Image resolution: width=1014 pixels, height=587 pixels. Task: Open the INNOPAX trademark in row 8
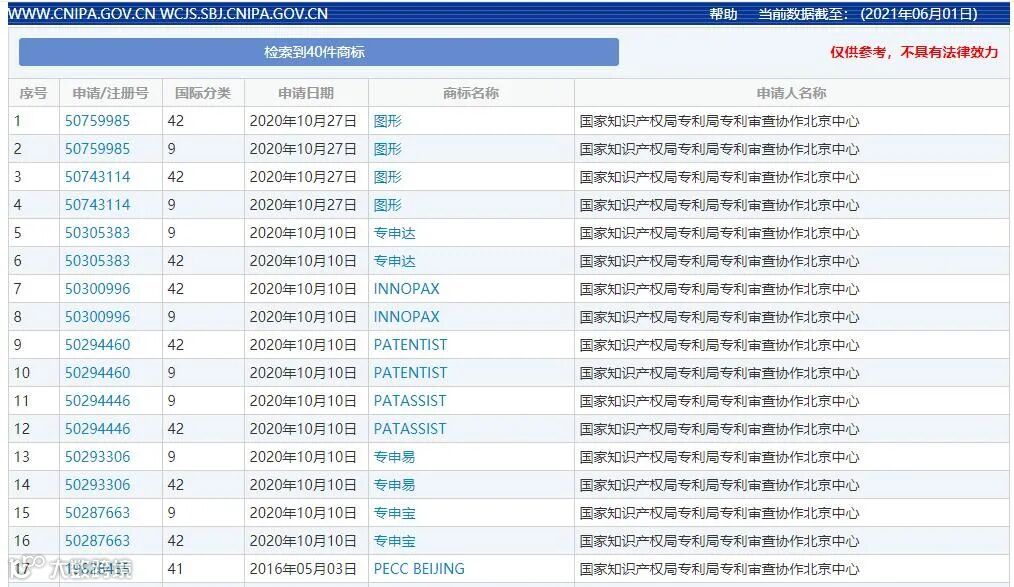coord(406,317)
